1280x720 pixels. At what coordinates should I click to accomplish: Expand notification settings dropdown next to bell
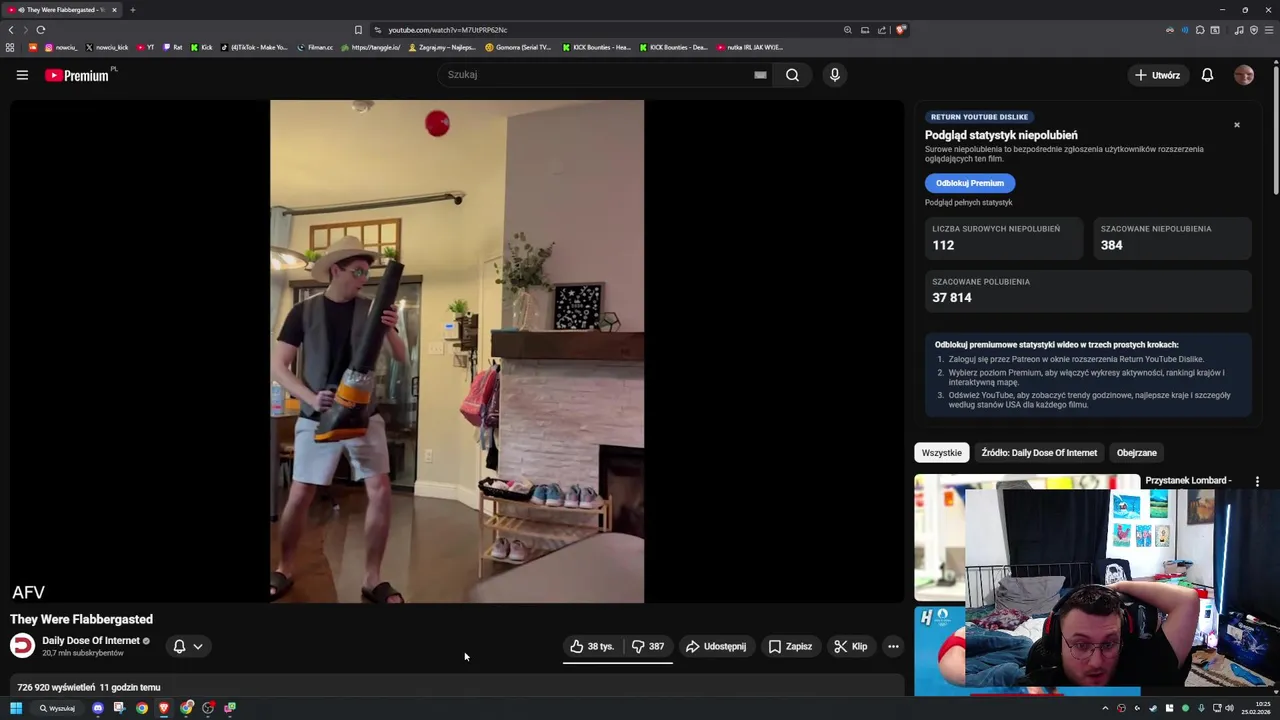click(x=198, y=646)
